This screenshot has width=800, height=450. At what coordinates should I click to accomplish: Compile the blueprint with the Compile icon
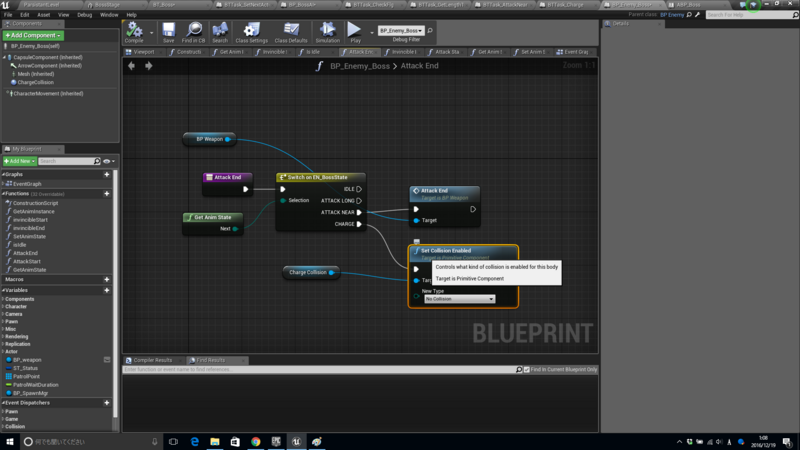(134, 32)
